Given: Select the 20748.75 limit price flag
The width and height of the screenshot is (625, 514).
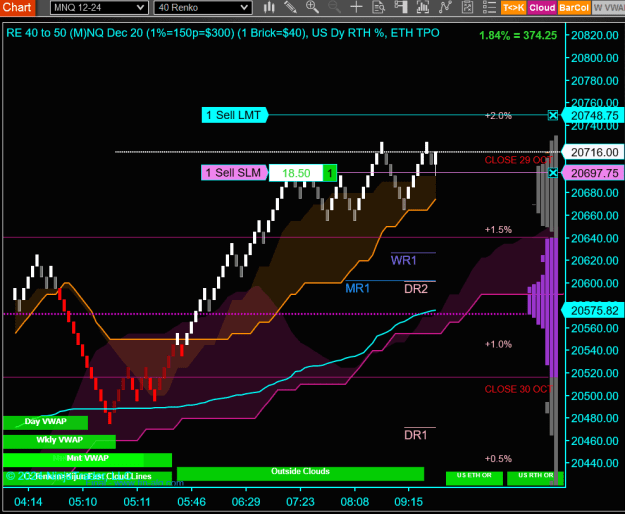Looking at the screenshot, I should [x=593, y=116].
